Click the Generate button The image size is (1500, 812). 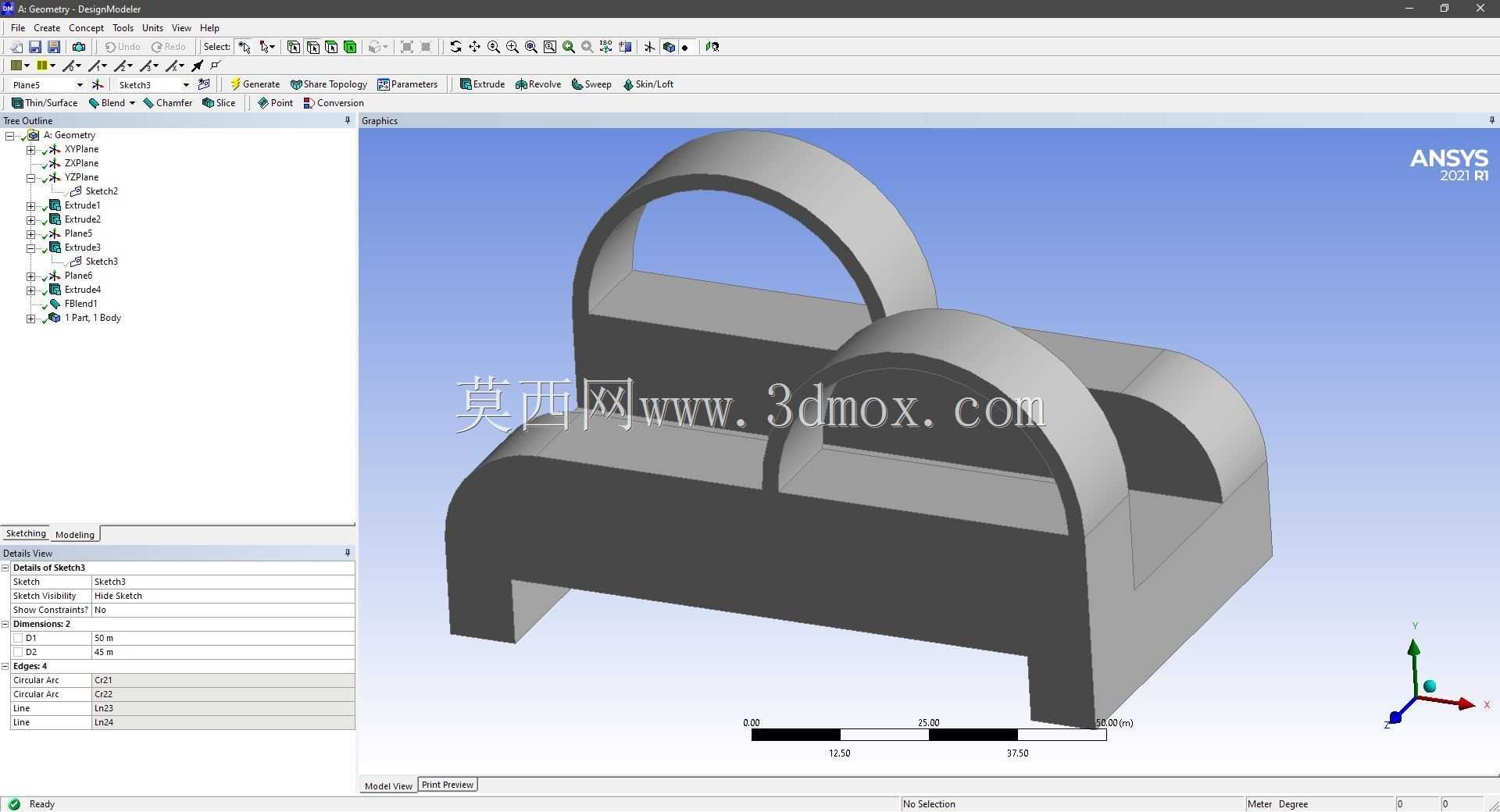point(255,84)
